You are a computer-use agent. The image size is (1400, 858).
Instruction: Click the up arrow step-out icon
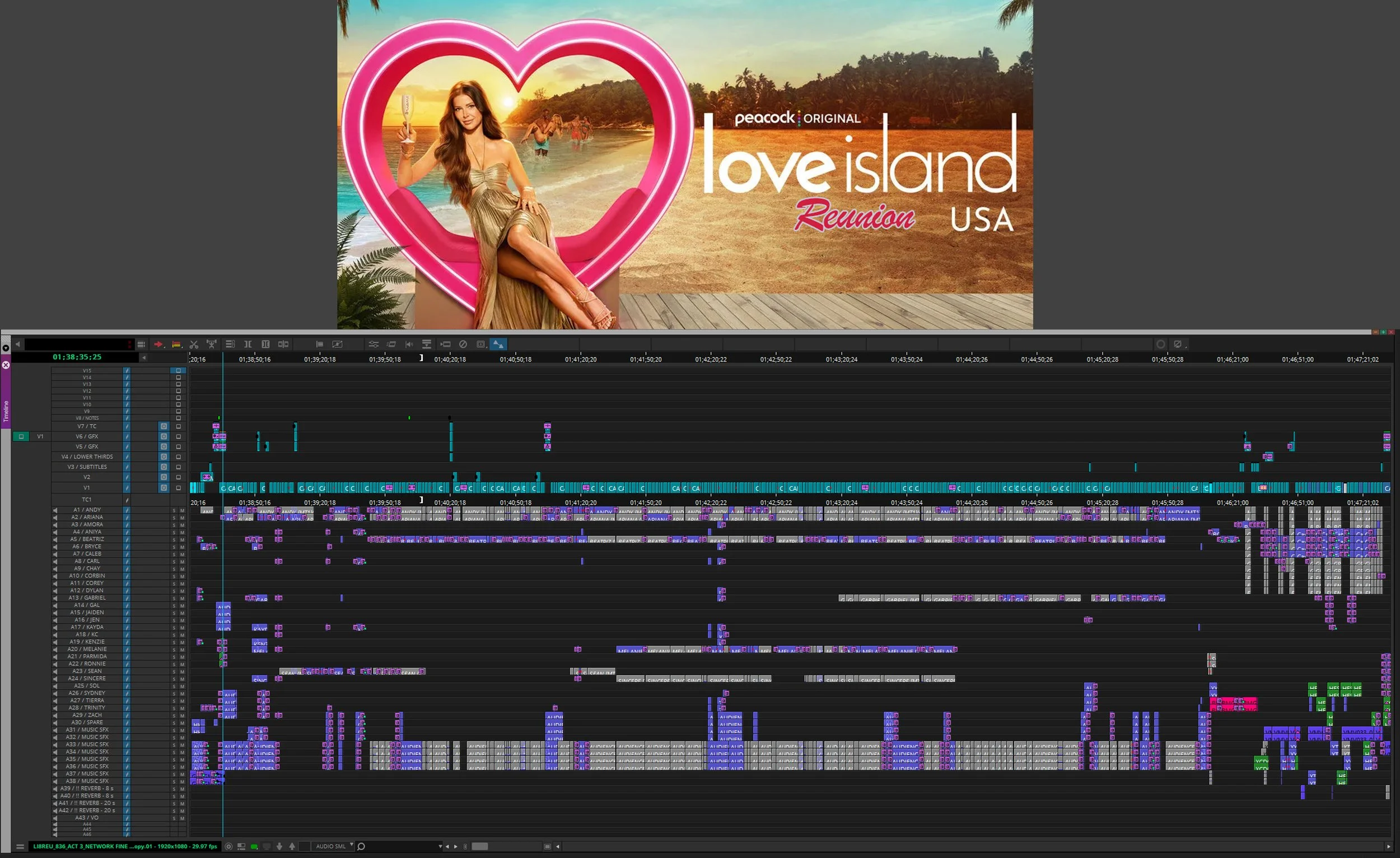pos(292,847)
